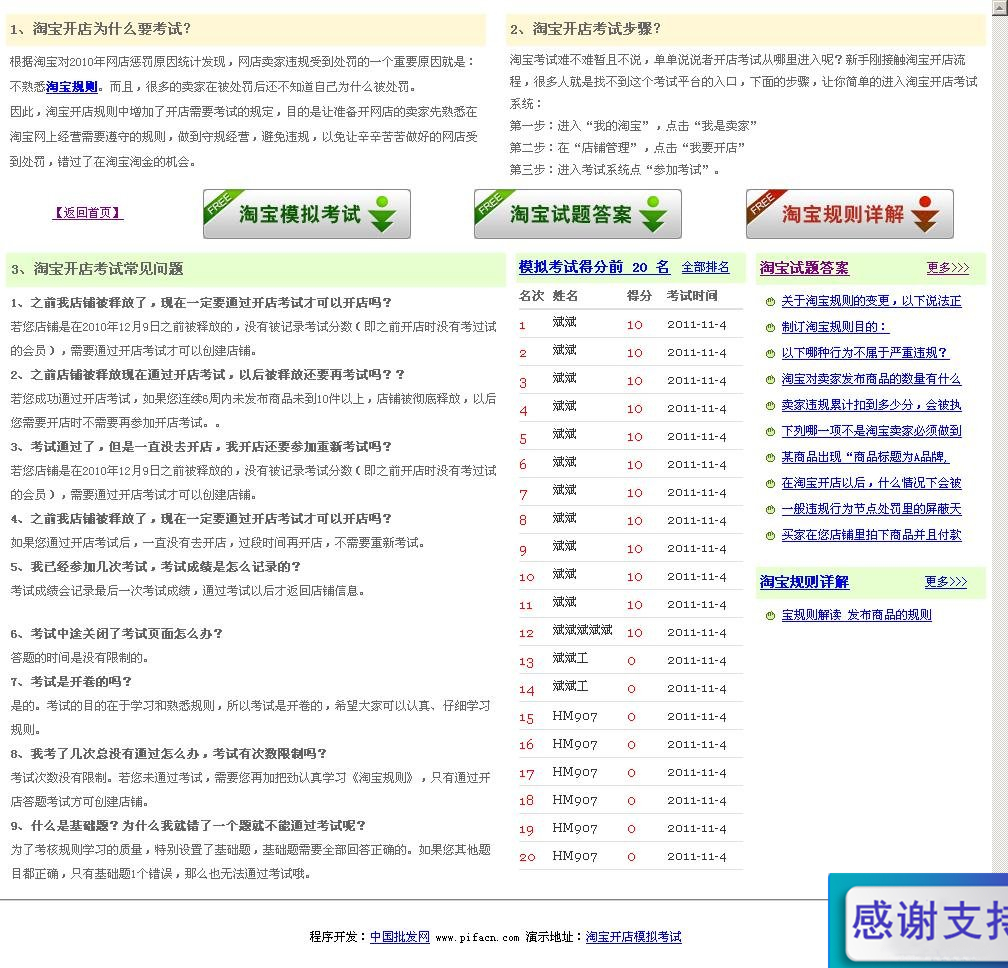Click the 淘宝试题答案 sidebar heading link
The width and height of the screenshot is (1008, 968).
point(804,268)
